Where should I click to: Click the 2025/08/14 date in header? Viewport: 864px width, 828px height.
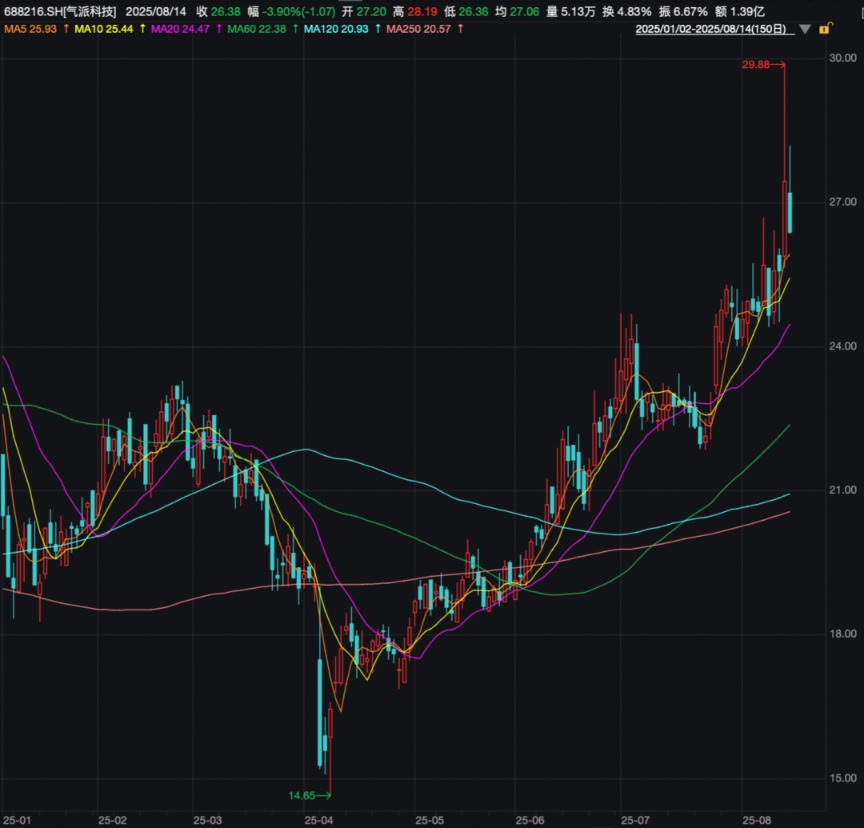[x=156, y=12]
